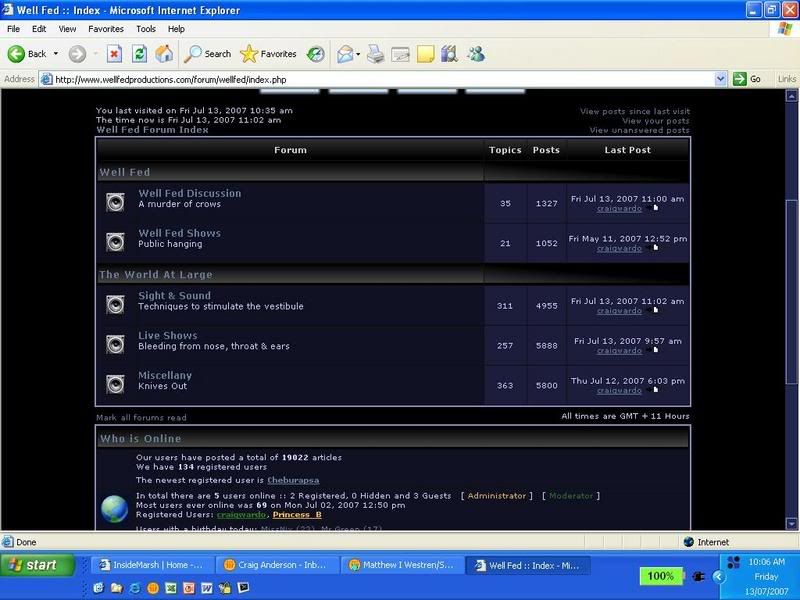
Task: Open the View menu
Action: pyautogui.click(x=67, y=29)
